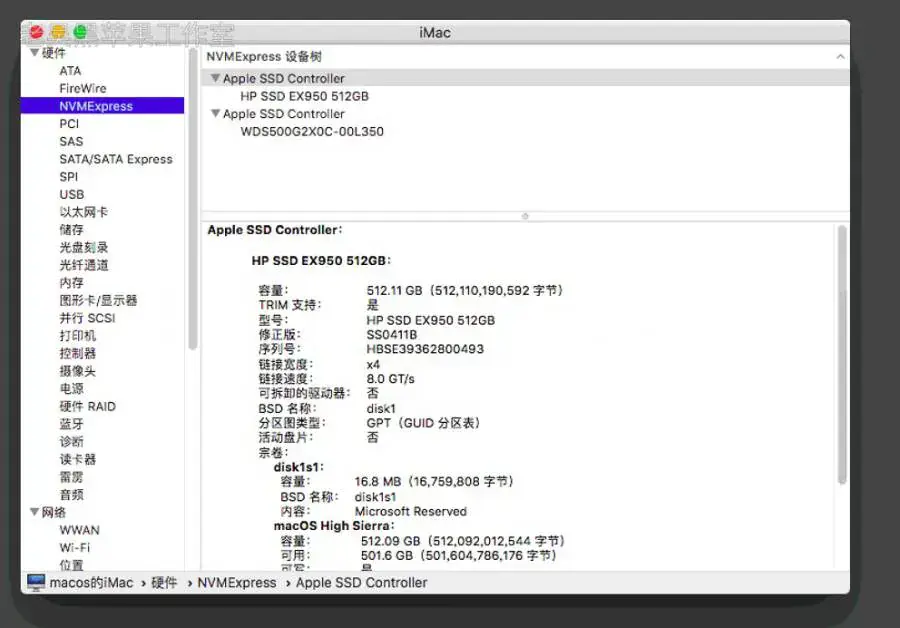Open USB hardware section

click(x=72, y=195)
